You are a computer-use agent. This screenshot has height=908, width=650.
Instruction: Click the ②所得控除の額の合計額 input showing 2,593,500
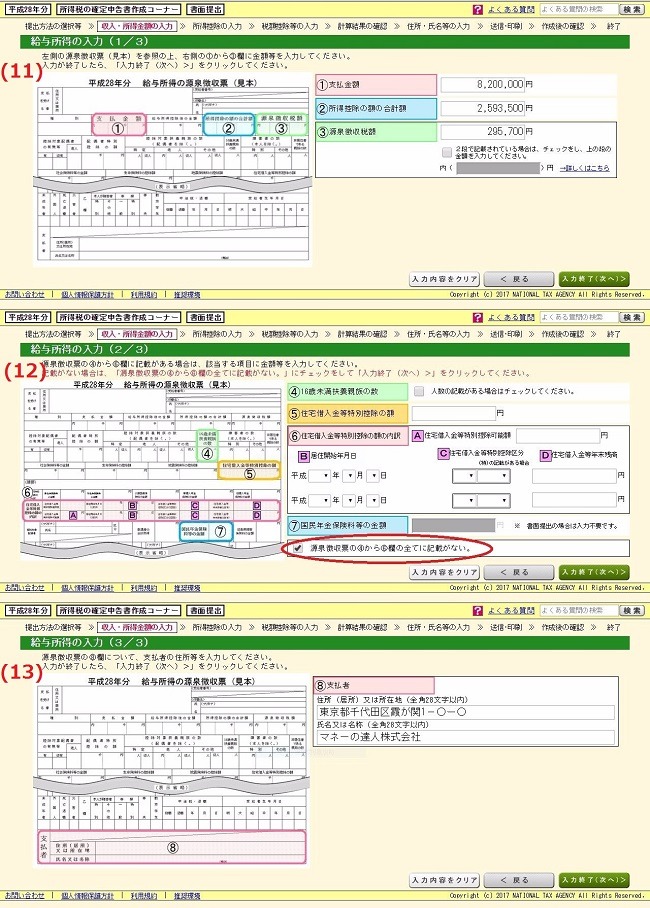point(483,108)
